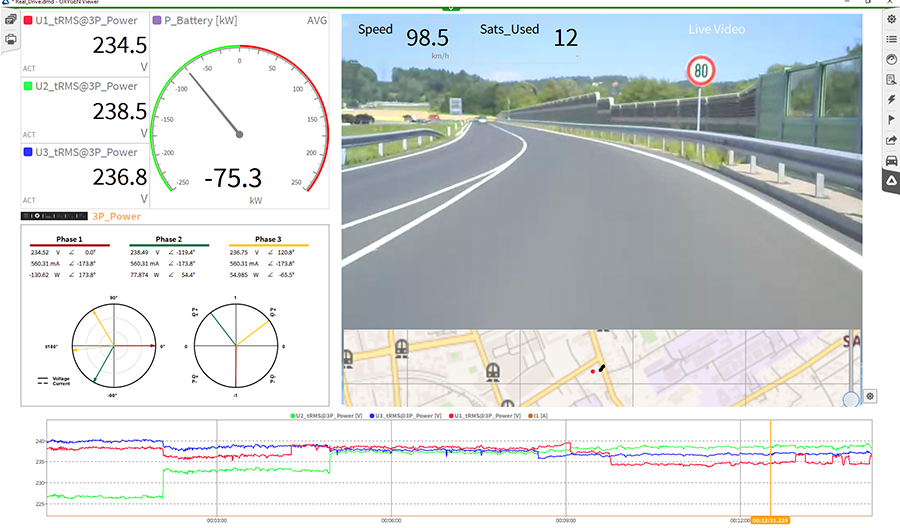
Task: Click the export share arrow icon
Action: (x=891, y=140)
